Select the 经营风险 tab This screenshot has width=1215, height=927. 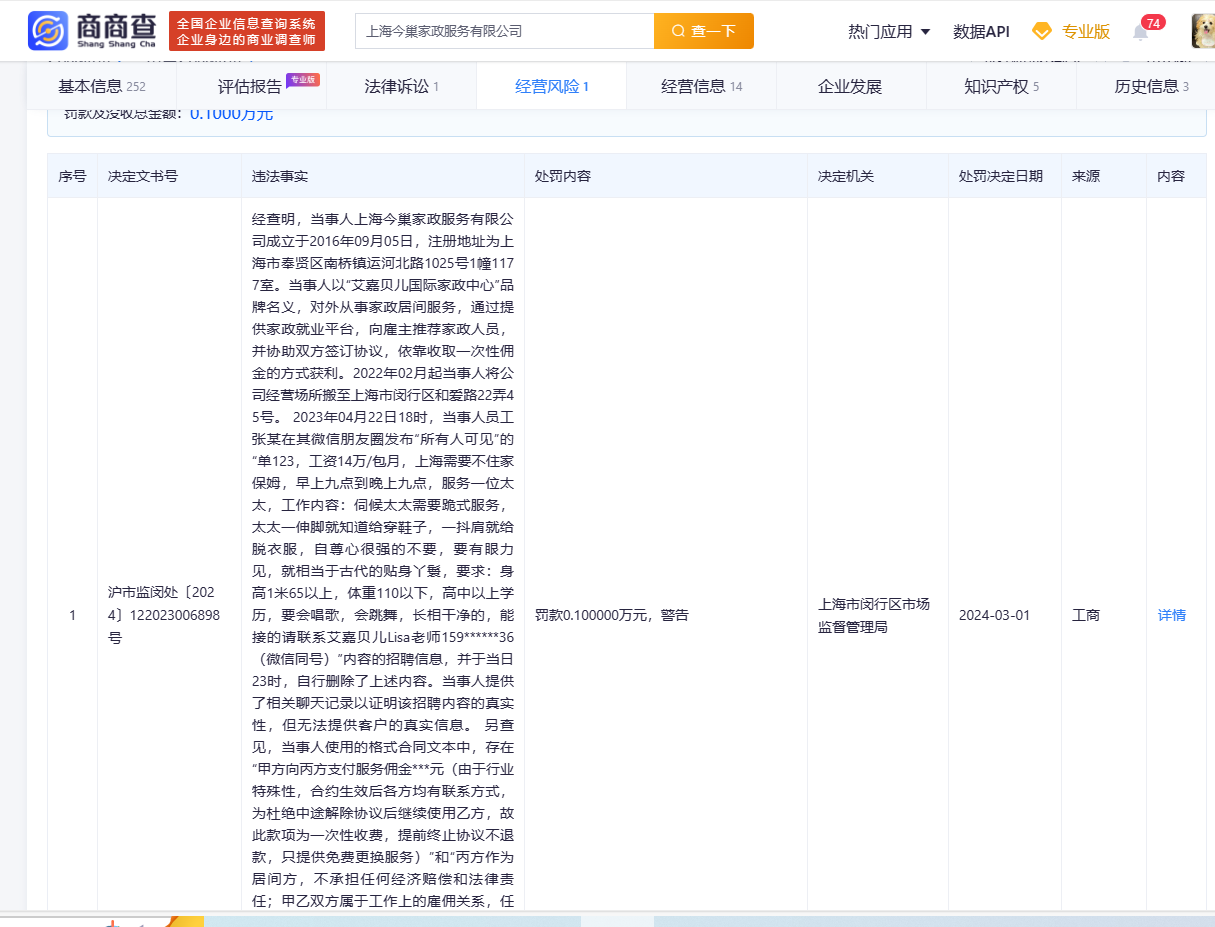click(x=551, y=86)
